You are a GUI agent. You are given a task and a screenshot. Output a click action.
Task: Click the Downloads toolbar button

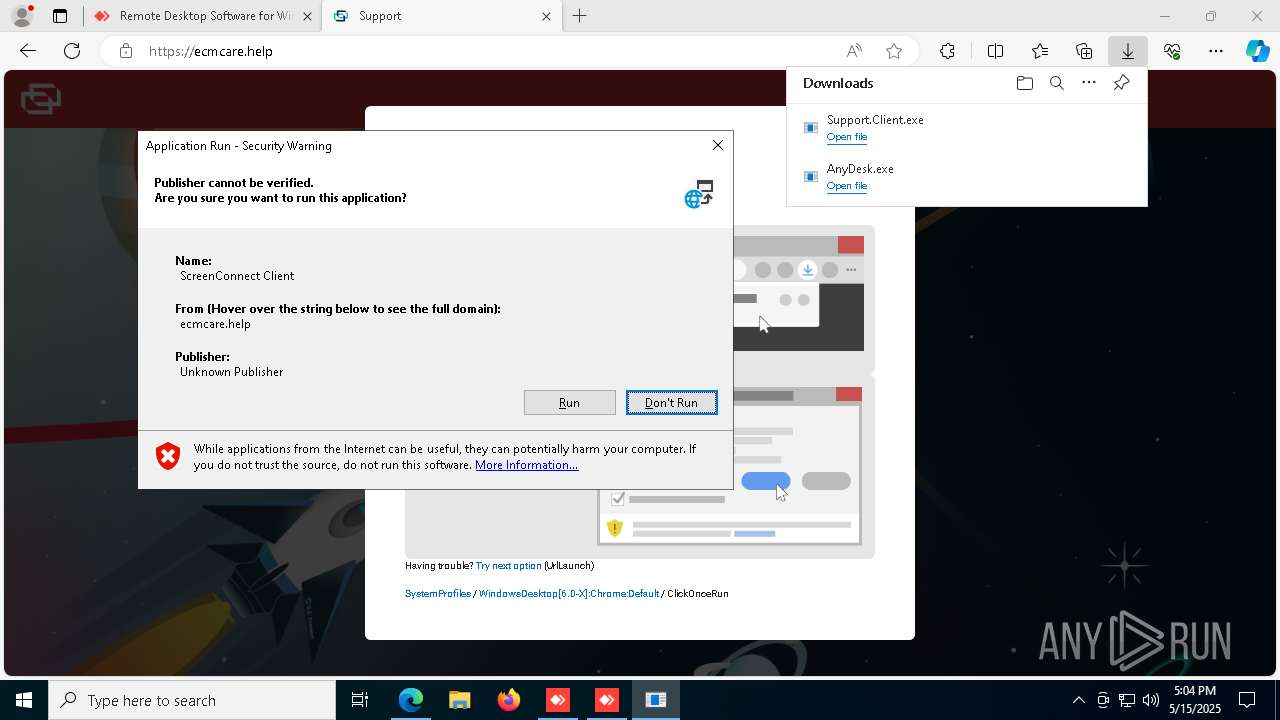click(1127, 51)
